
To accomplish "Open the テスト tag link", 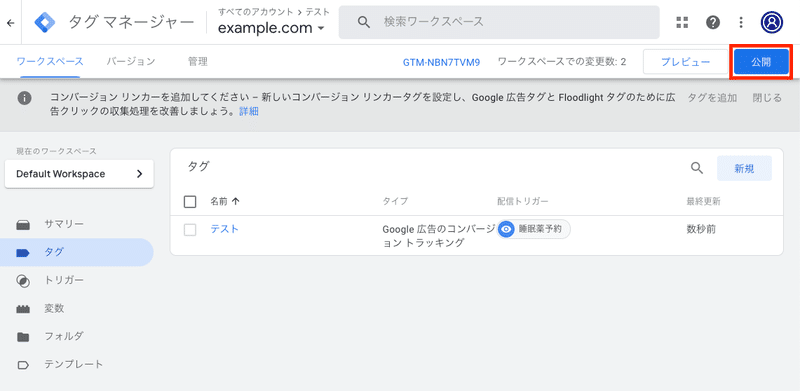I will pos(224,229).
